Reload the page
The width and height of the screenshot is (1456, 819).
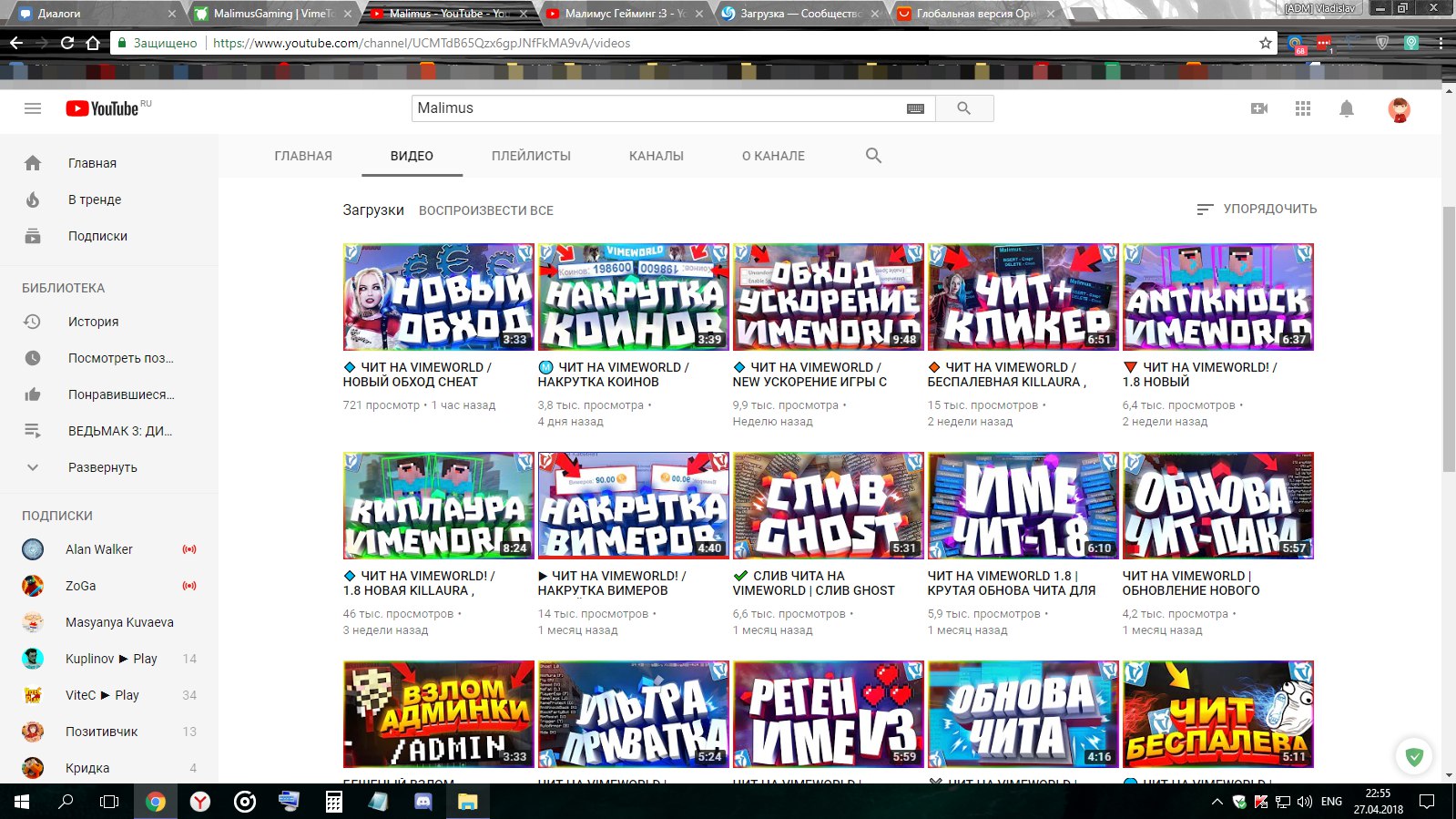coord(66,43)
